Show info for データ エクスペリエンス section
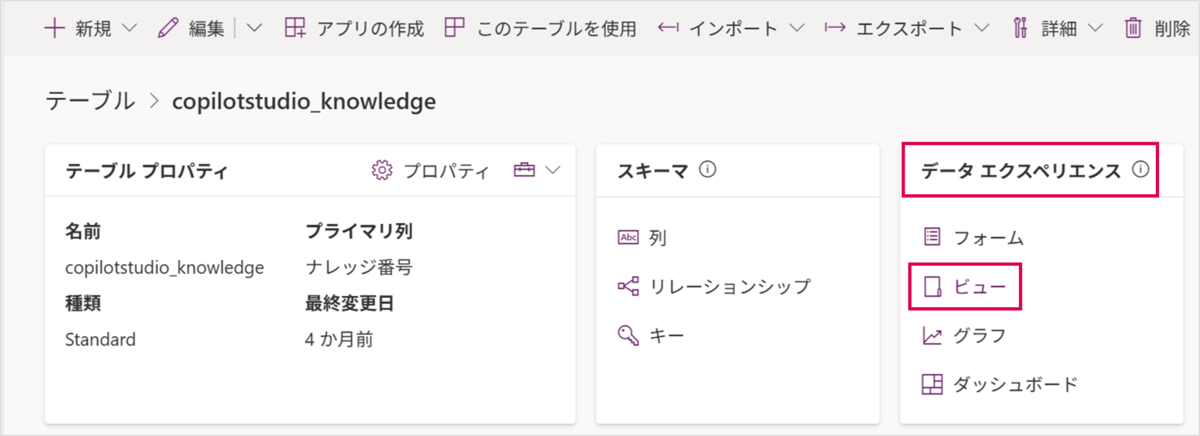1200x436 pixels. point(1140,170)
